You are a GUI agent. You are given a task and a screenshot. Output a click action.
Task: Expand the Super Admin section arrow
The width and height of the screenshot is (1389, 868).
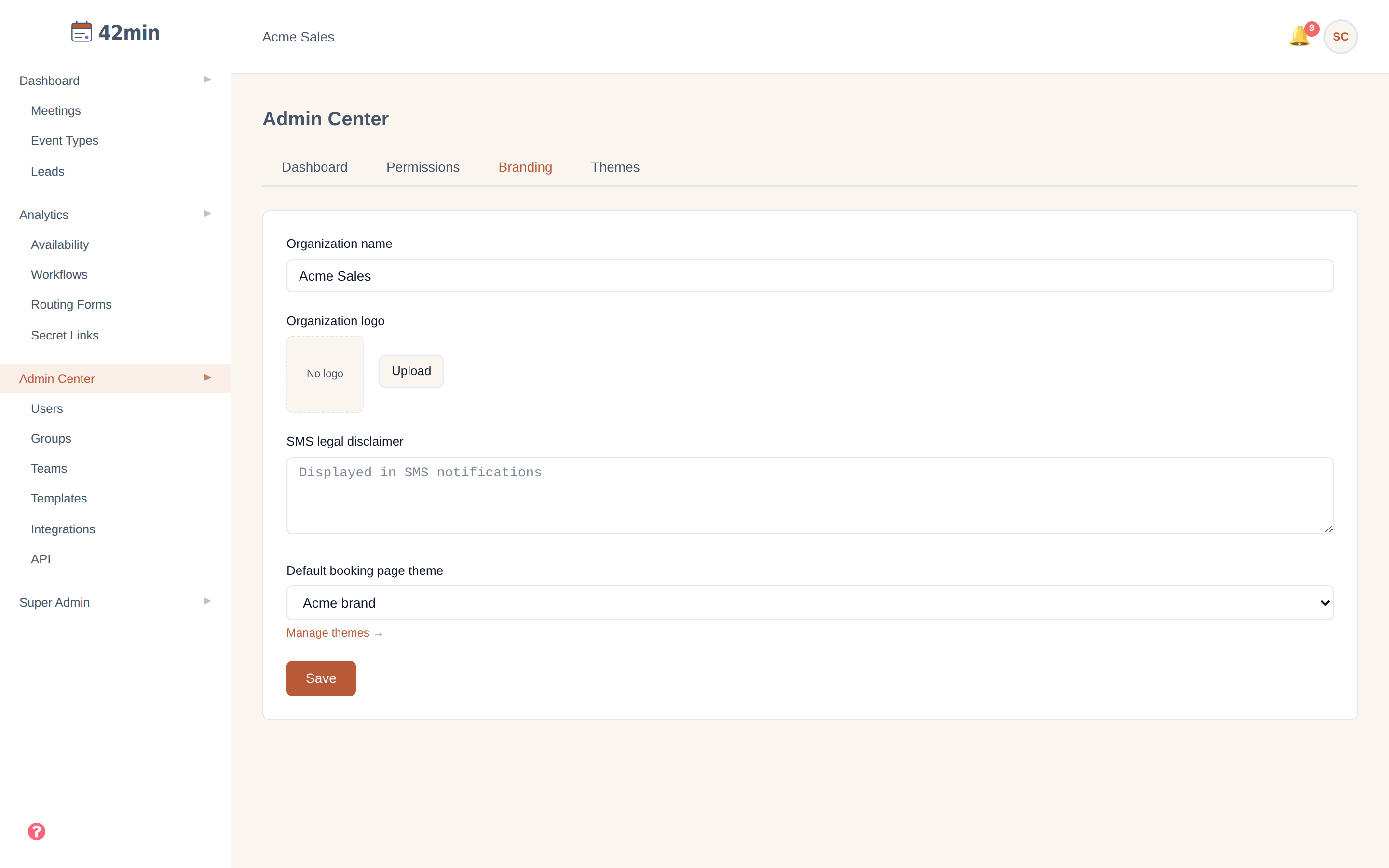click(x=207, y=602)
